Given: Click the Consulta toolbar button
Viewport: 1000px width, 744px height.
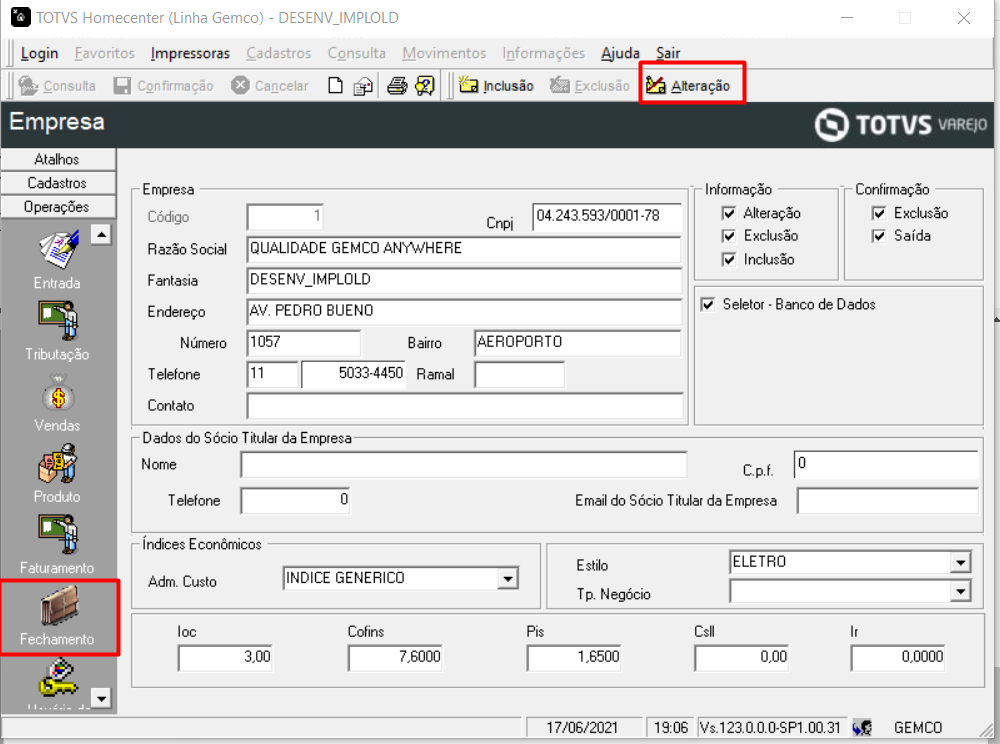Looking at the screenshot, I should 57,85.
